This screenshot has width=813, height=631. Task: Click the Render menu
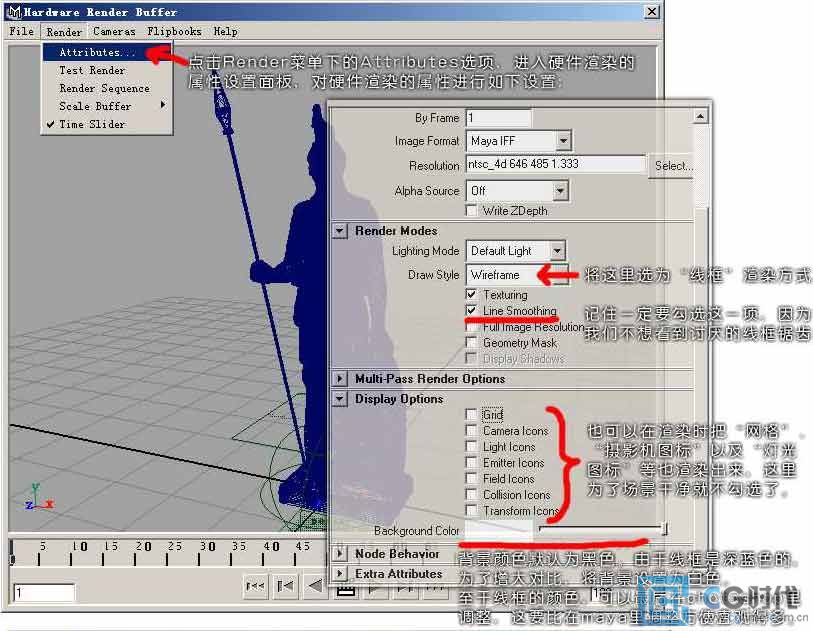[64, 32]
